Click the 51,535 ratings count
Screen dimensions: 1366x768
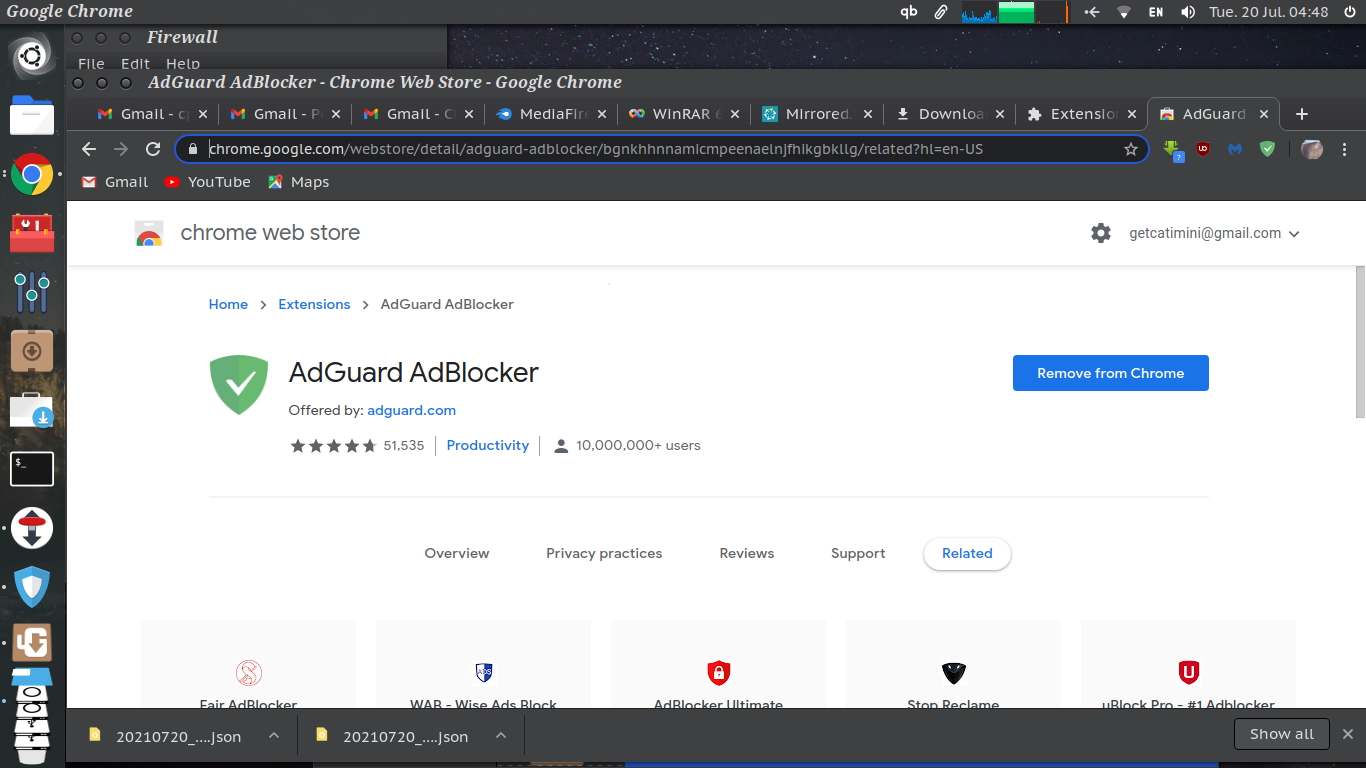coord(404,445)
